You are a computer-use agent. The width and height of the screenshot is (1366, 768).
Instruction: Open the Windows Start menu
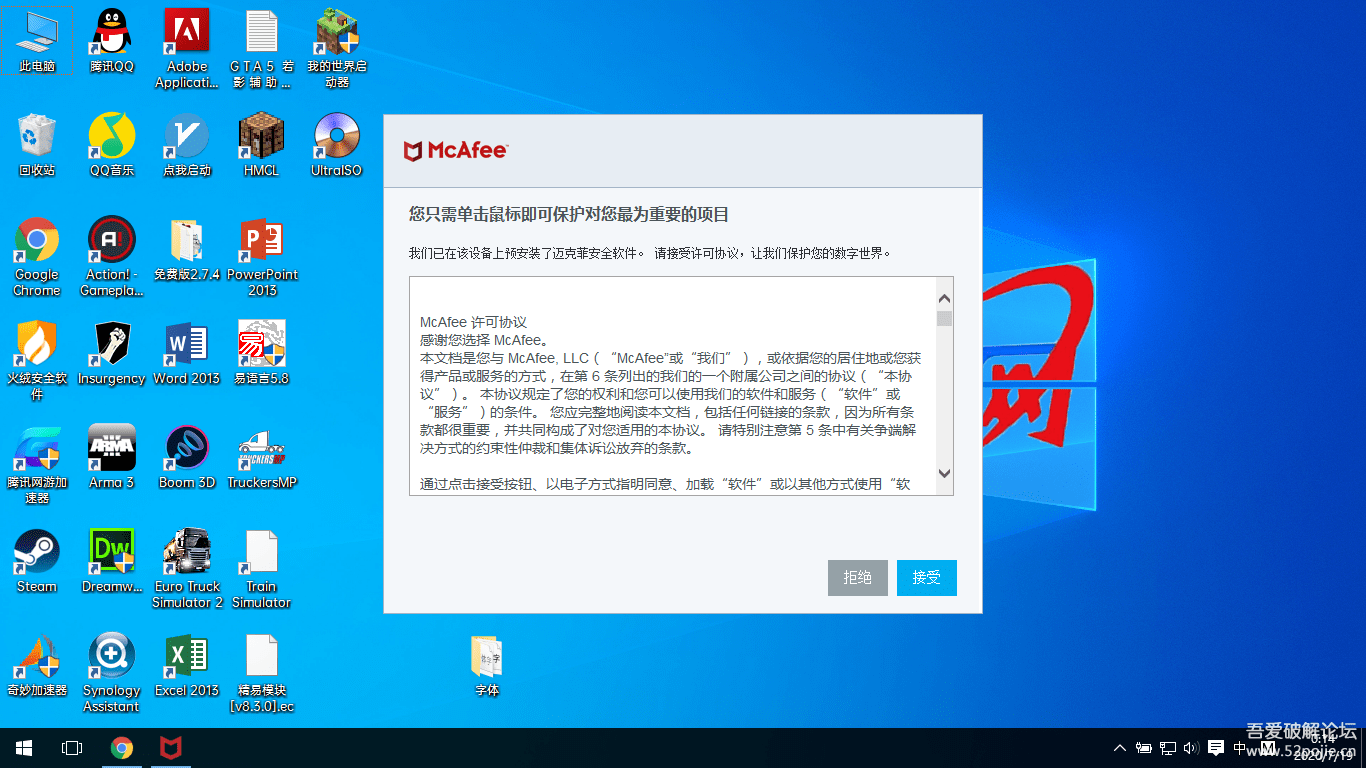tap(24, 748)
